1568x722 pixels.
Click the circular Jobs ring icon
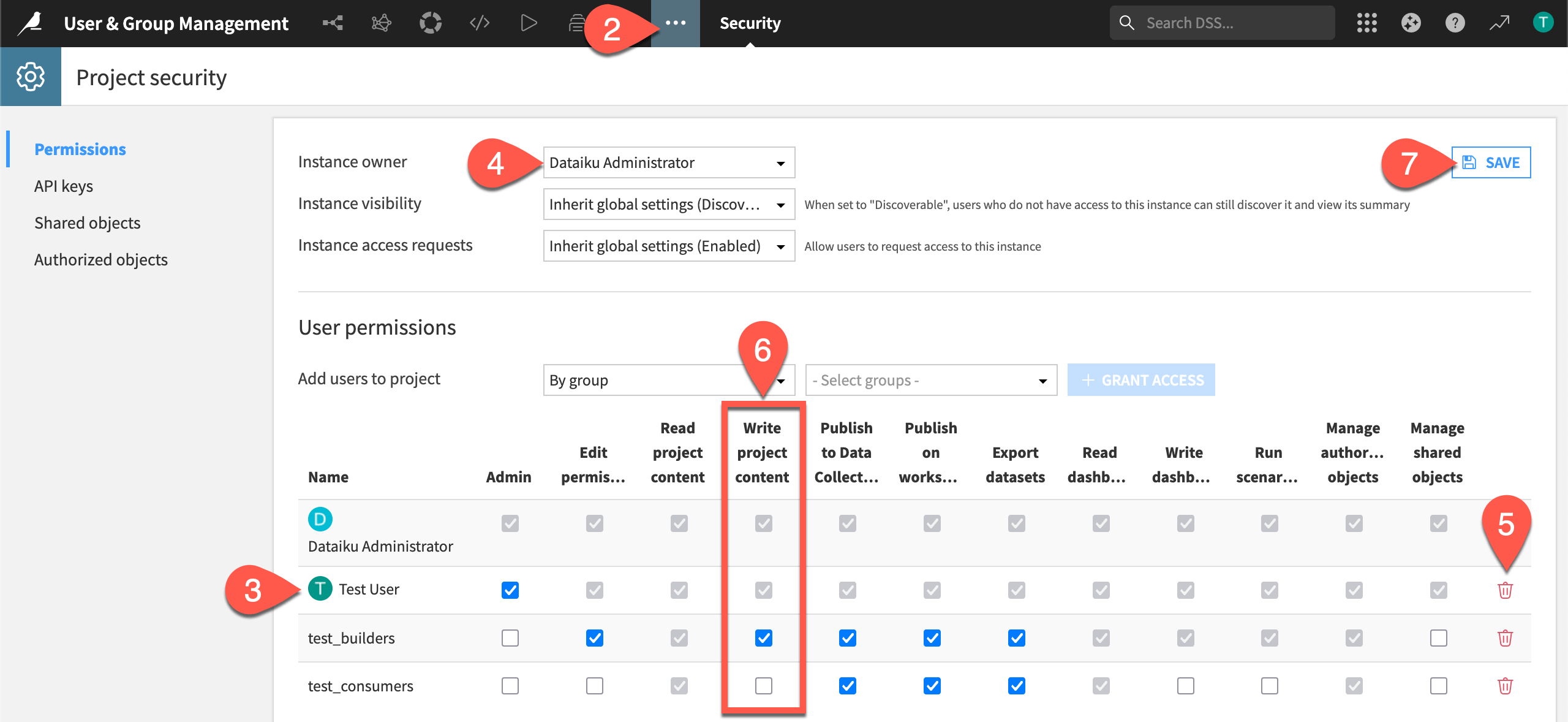(430, 23)
